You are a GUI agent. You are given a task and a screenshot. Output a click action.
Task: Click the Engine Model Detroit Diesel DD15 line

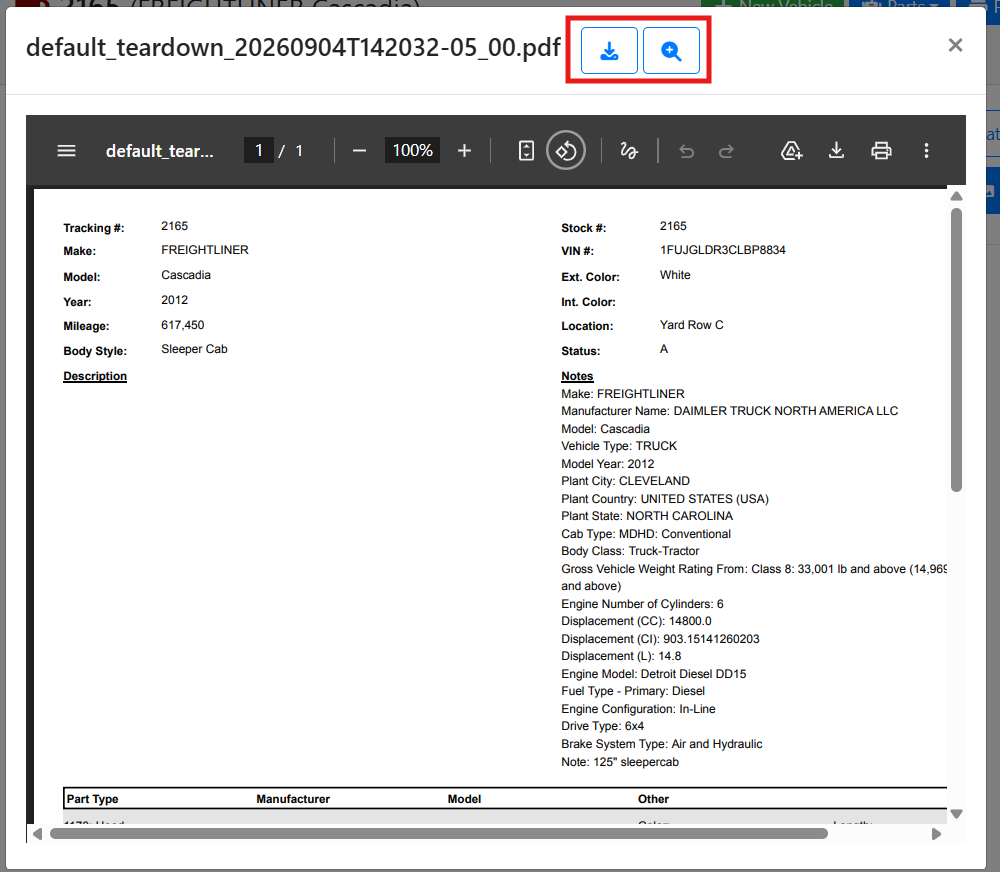[x=654, y=674]
